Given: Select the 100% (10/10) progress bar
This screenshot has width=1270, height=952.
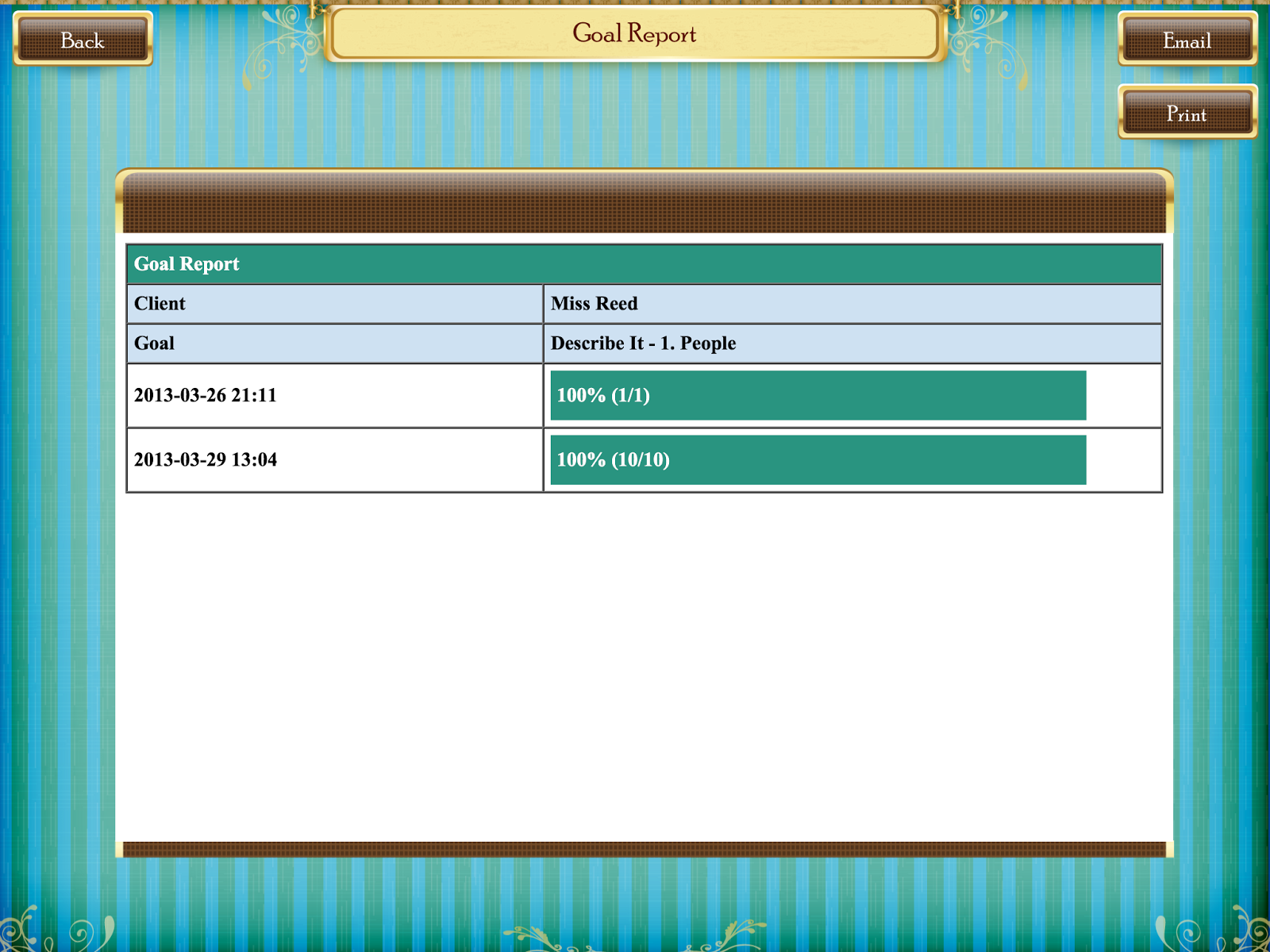Looking at the screenshot, I should point(817,459).
